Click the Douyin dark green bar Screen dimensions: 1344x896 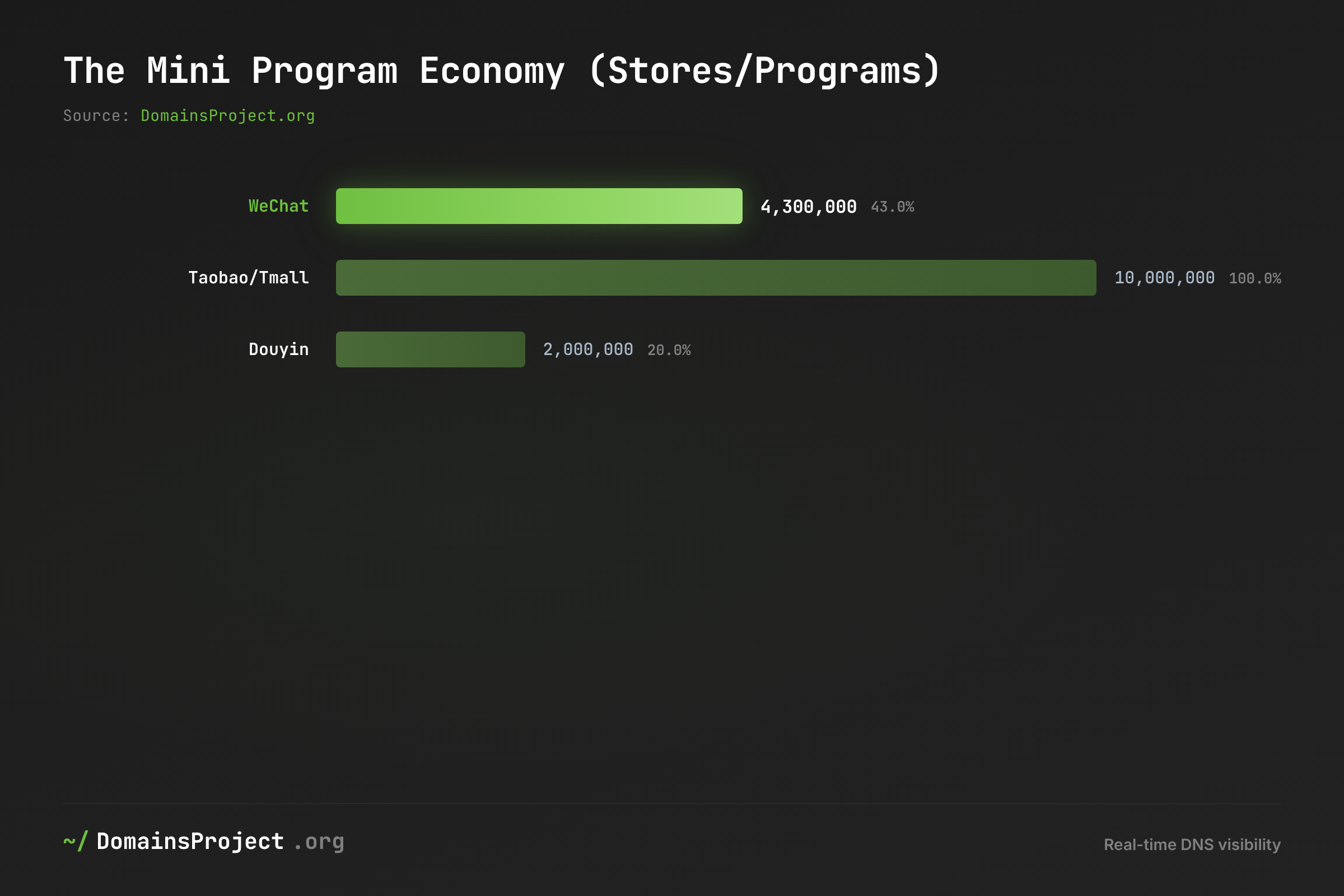(x=430, y=349)
